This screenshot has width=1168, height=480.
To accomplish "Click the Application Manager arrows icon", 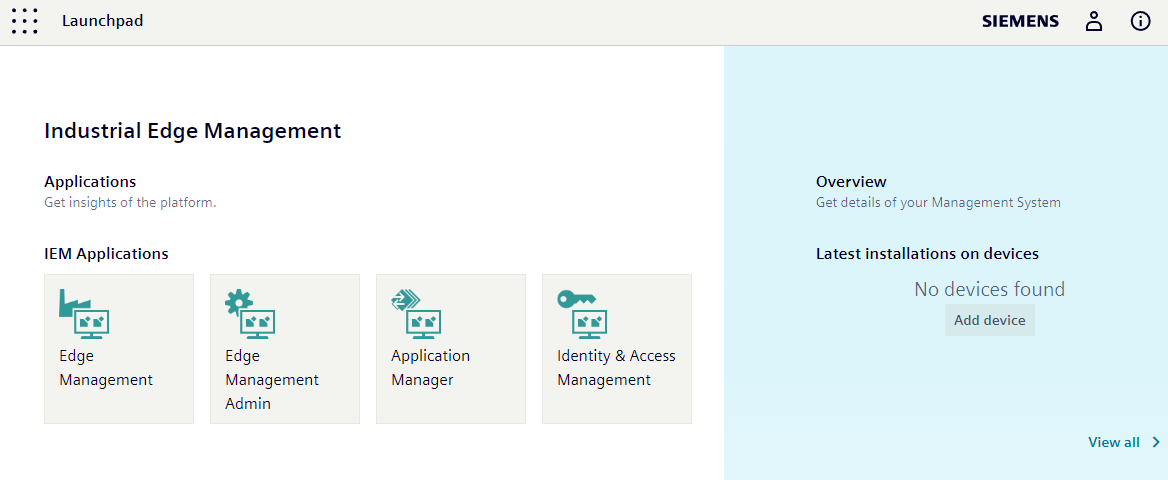I will click(x=416, y=314).
